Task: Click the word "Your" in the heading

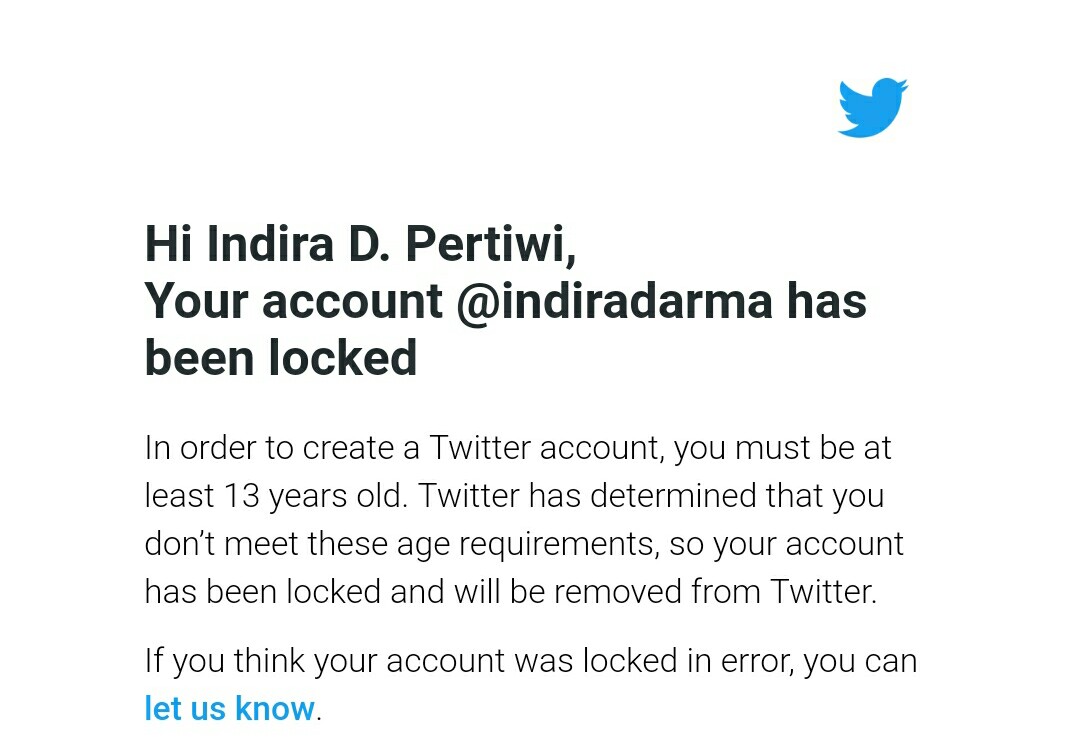Action: (196, 301)
